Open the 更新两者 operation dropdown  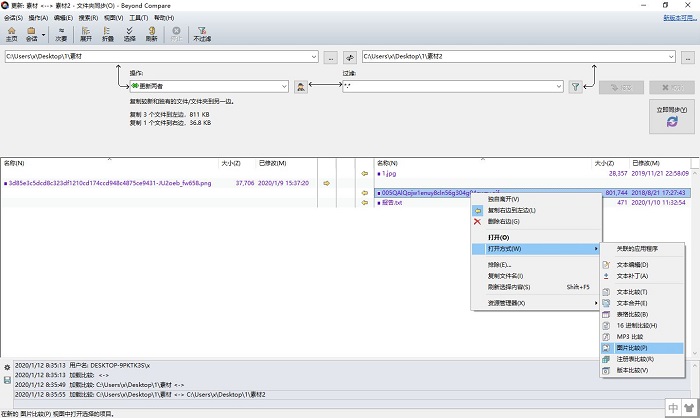coord(283,88)
